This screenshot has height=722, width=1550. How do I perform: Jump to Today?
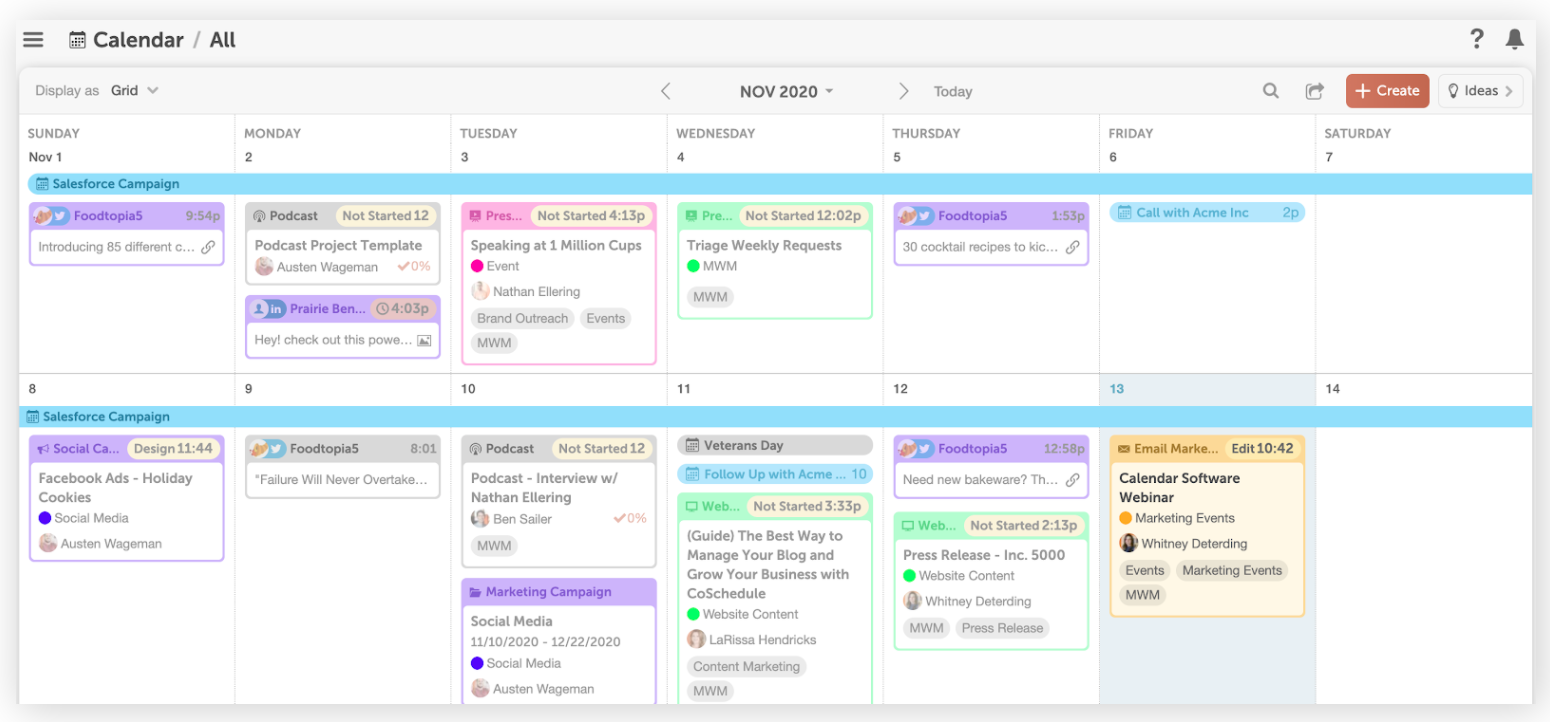point(952,91)
